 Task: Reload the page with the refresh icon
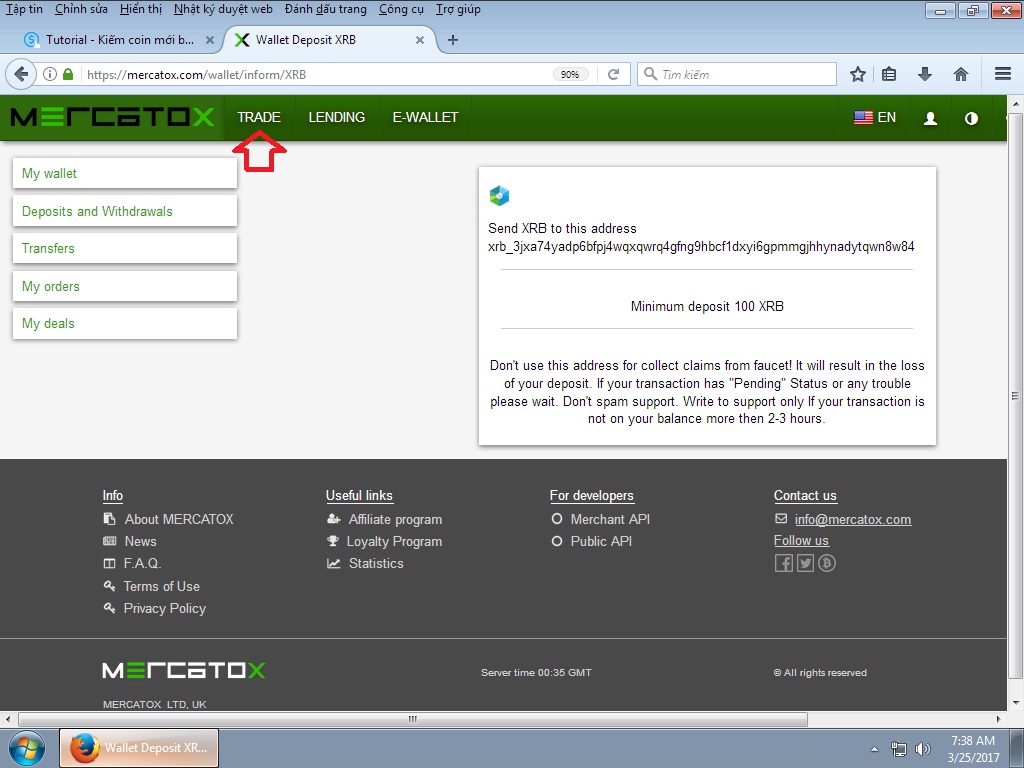[x=613, y=74]
